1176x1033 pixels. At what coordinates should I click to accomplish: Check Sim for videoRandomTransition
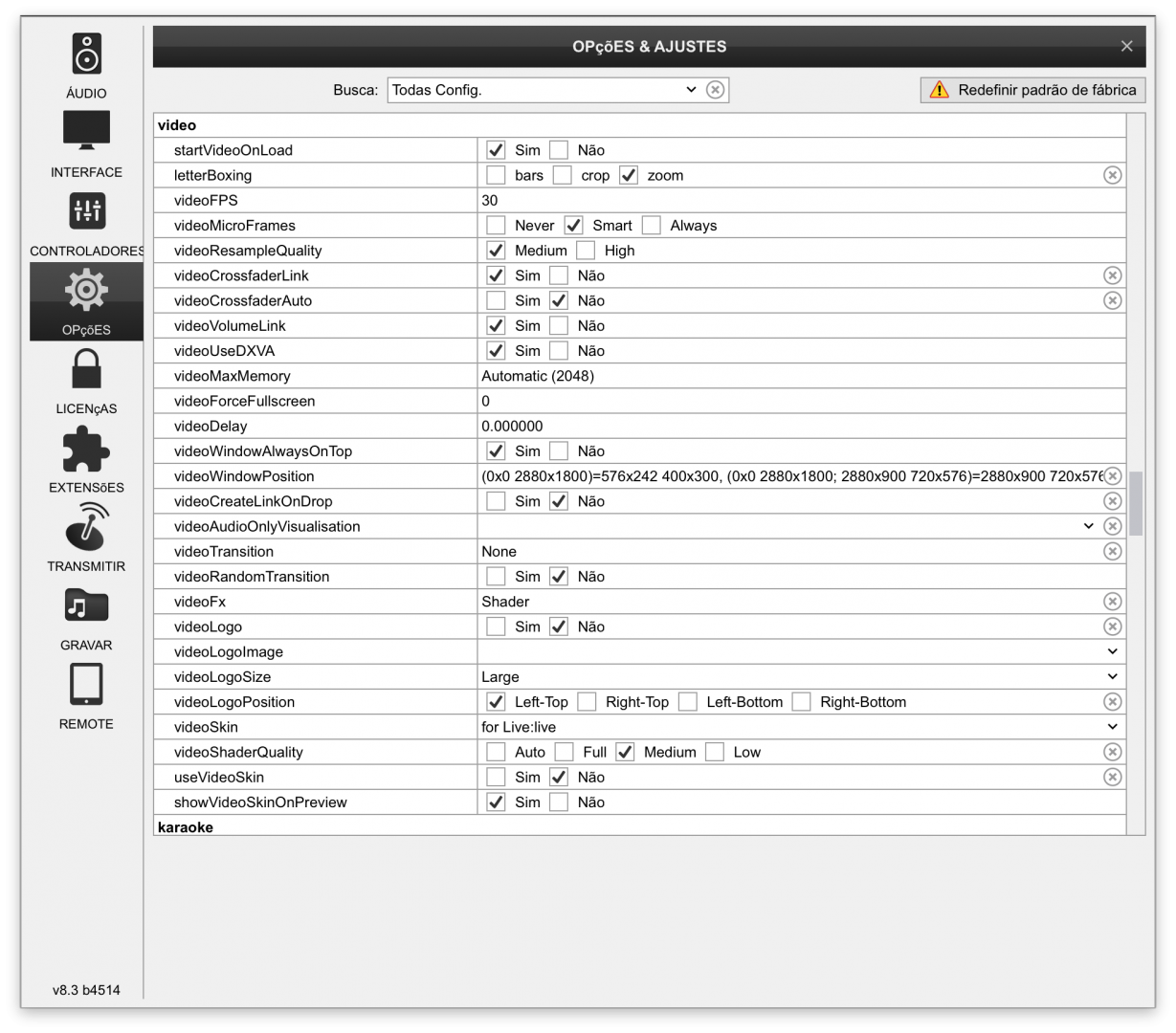pyautogui.click(x=496, y=577)
